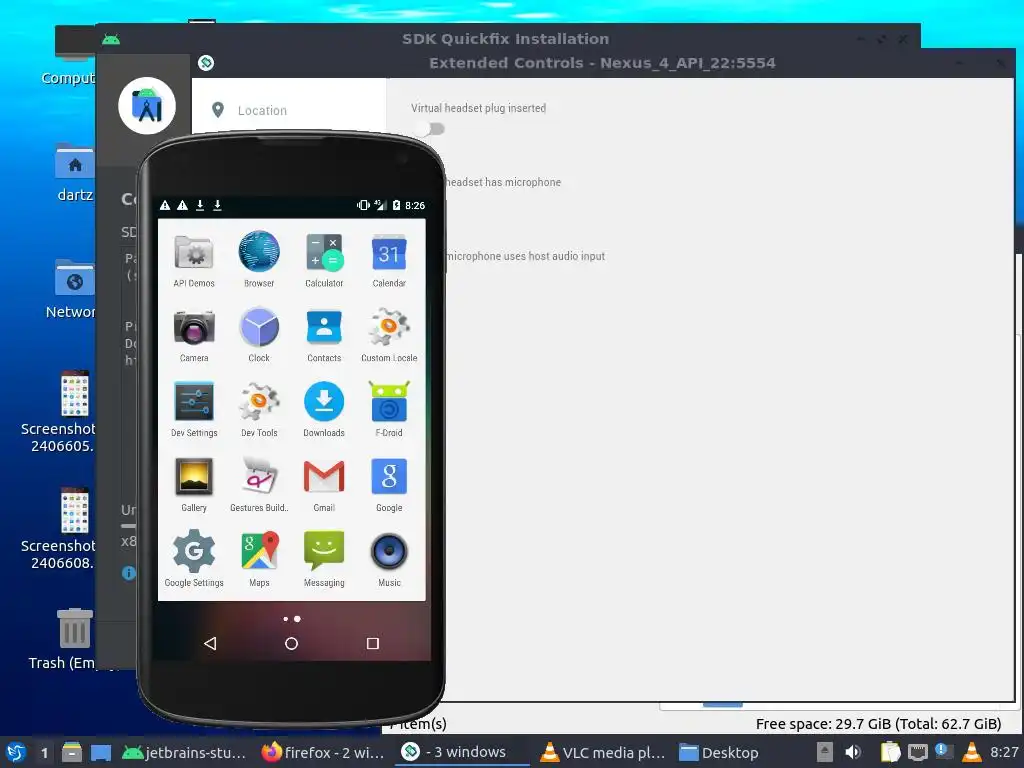
Task: Select workspace 1 in the pager
Action: (x=44, y=753)
